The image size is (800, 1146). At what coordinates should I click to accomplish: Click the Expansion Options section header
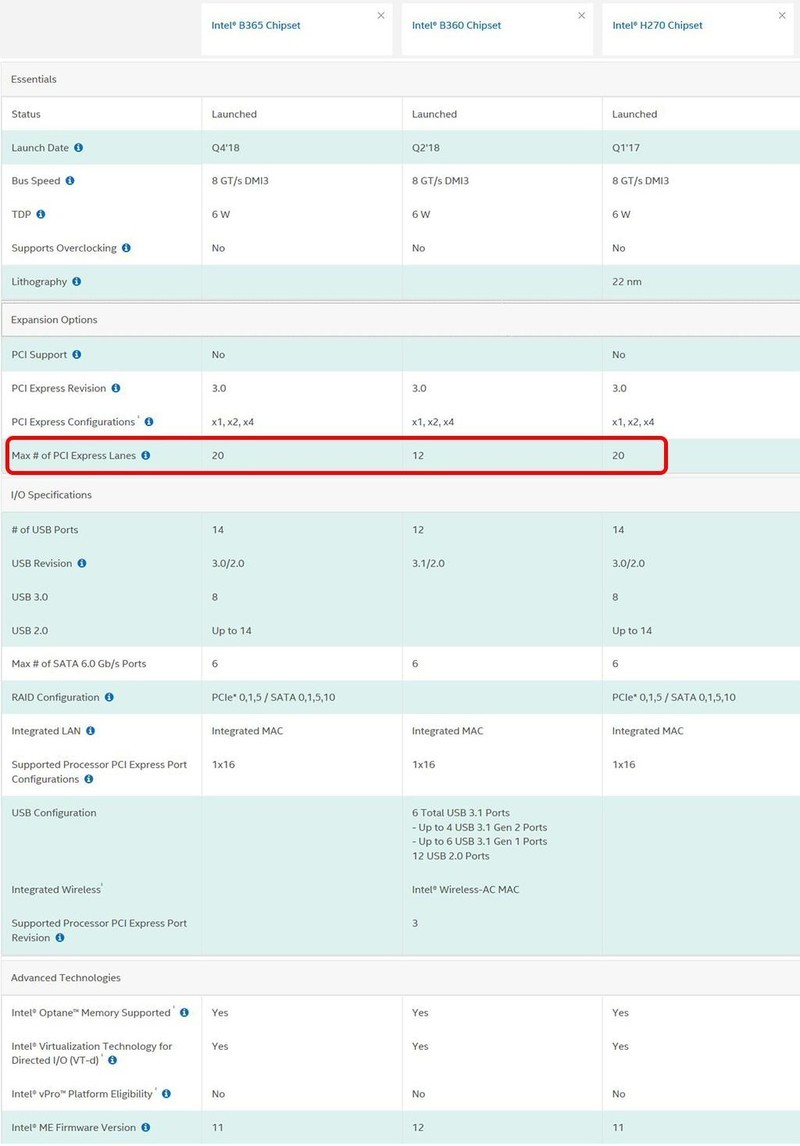(x=400, y=319)
